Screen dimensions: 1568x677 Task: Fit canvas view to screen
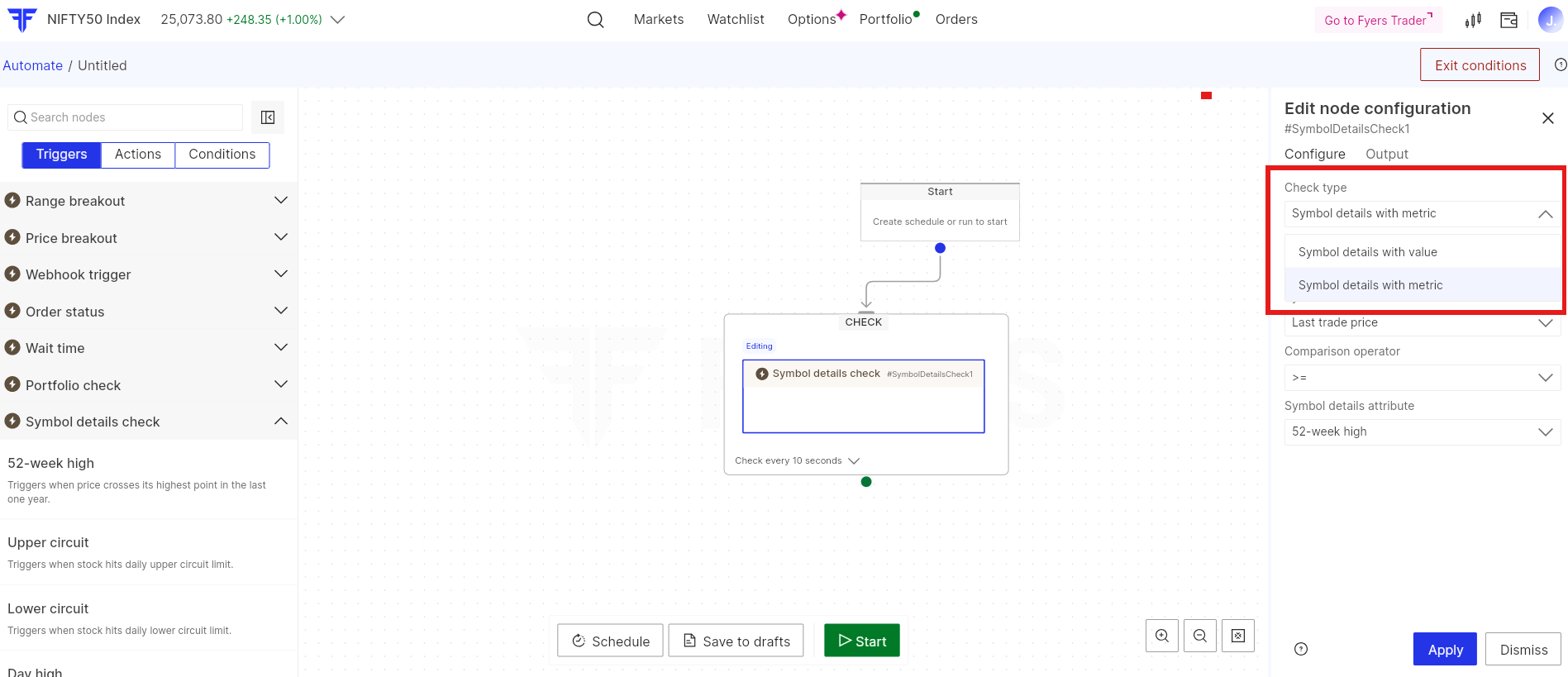tap(1238, 636)
